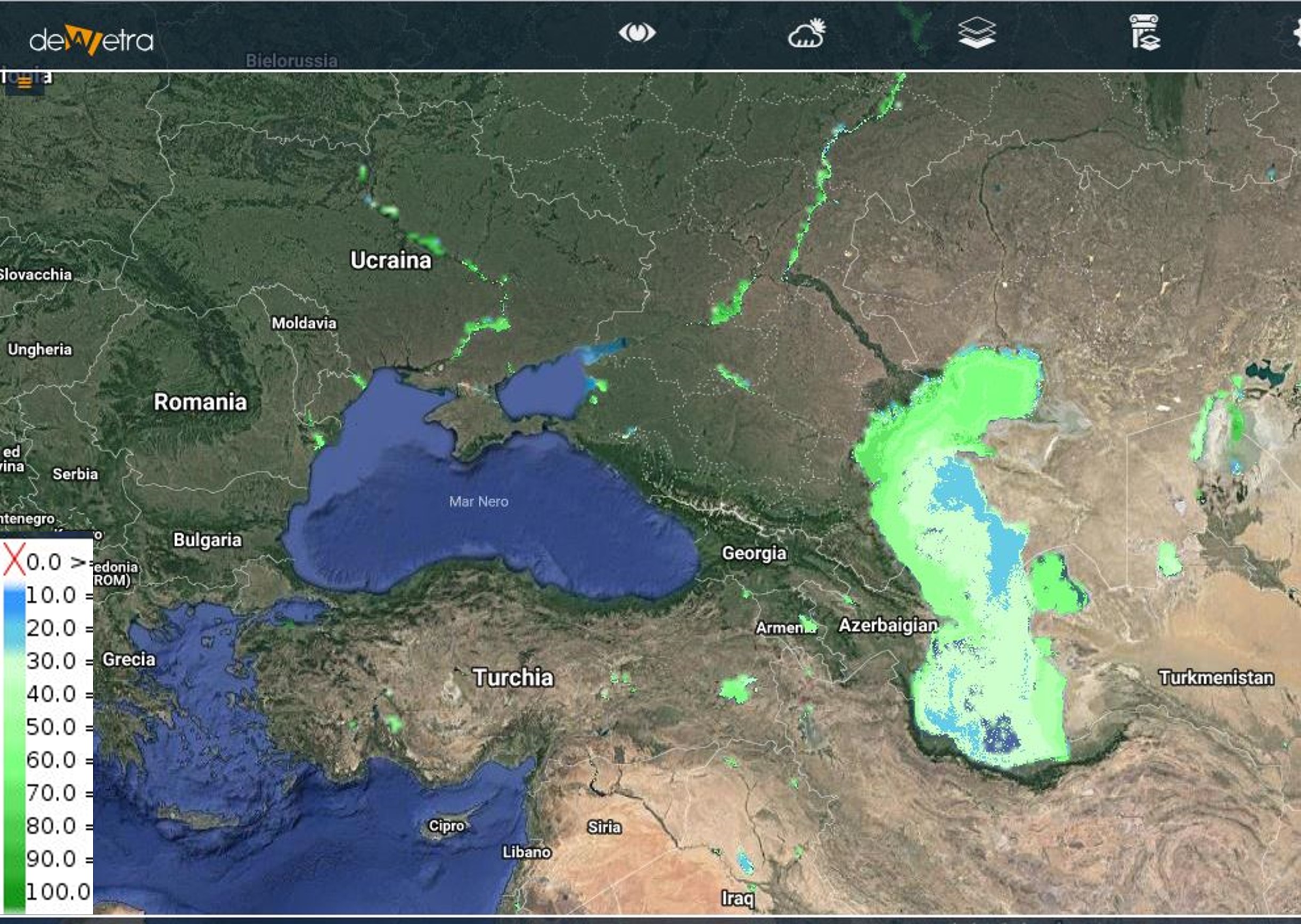The image size is (1301, 924).
Task: Click the 100.0 legend value
Action: (58, 892)
